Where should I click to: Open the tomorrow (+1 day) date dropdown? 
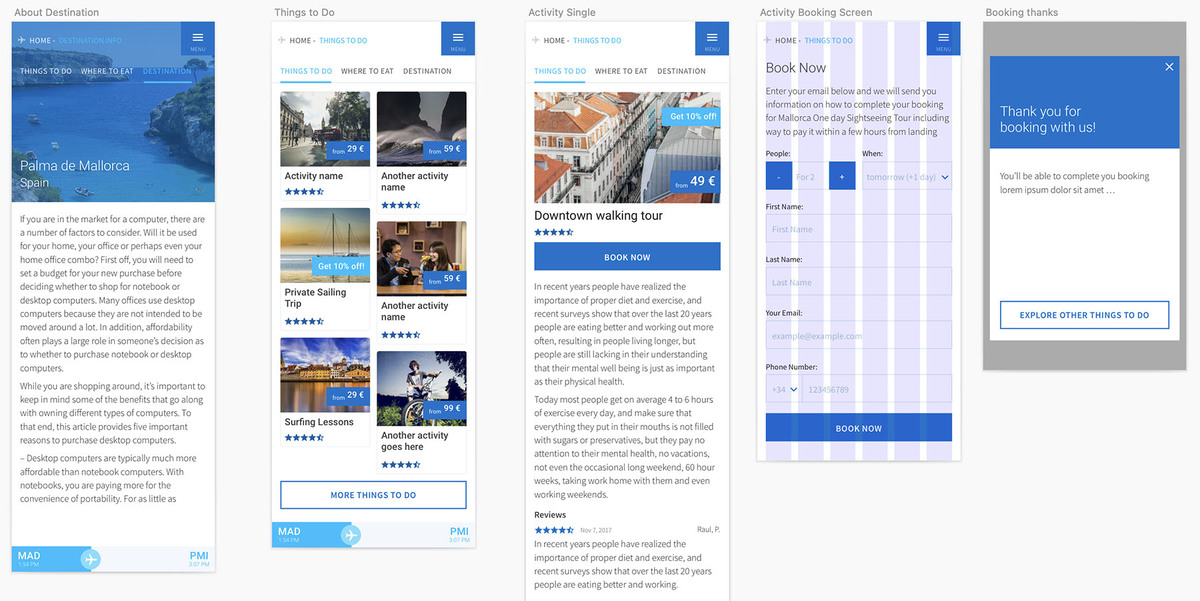pyautogui.click(x=906, y=175)
